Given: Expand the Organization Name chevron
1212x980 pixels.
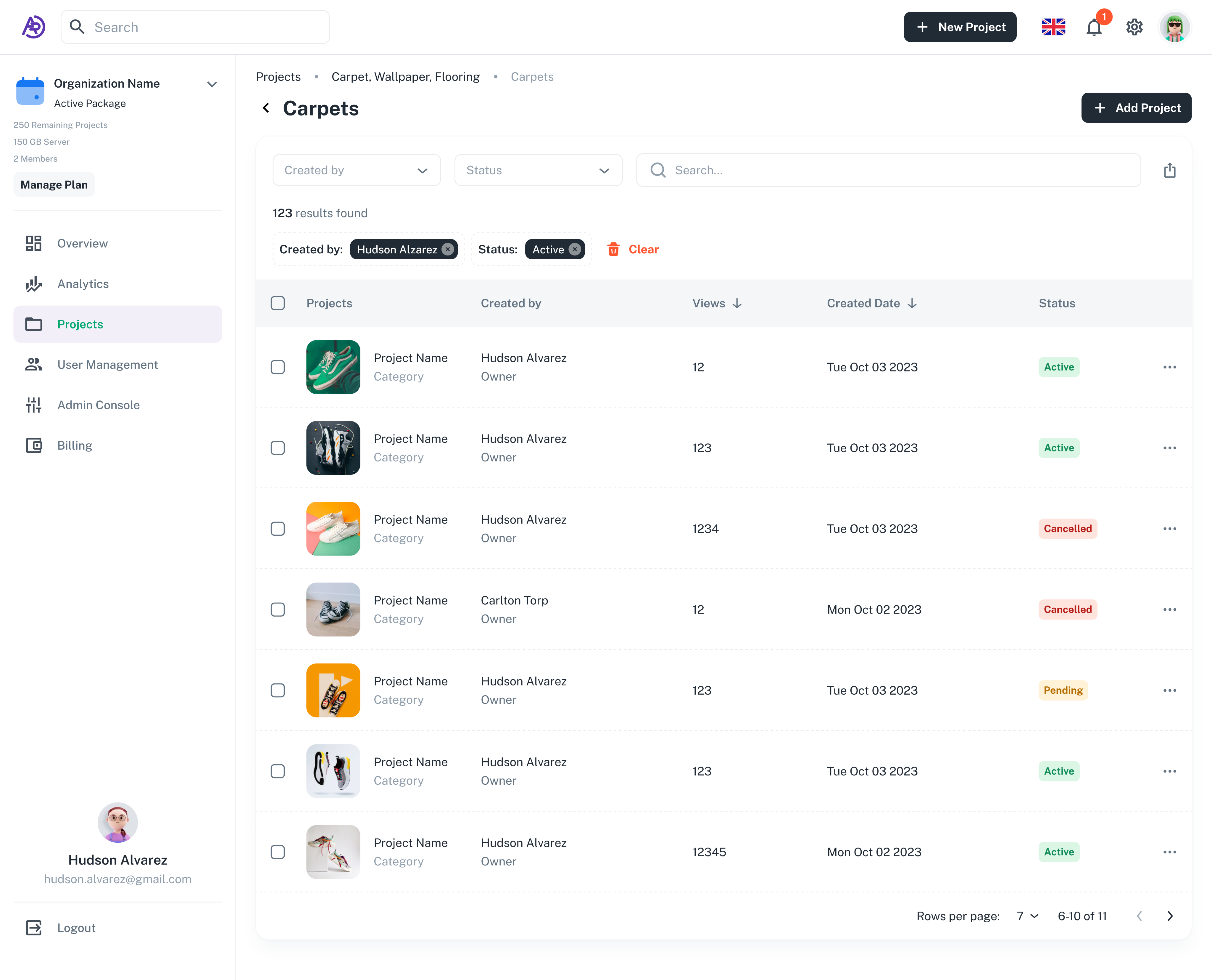Looking at the screenshot, I should tap(212, 85).
